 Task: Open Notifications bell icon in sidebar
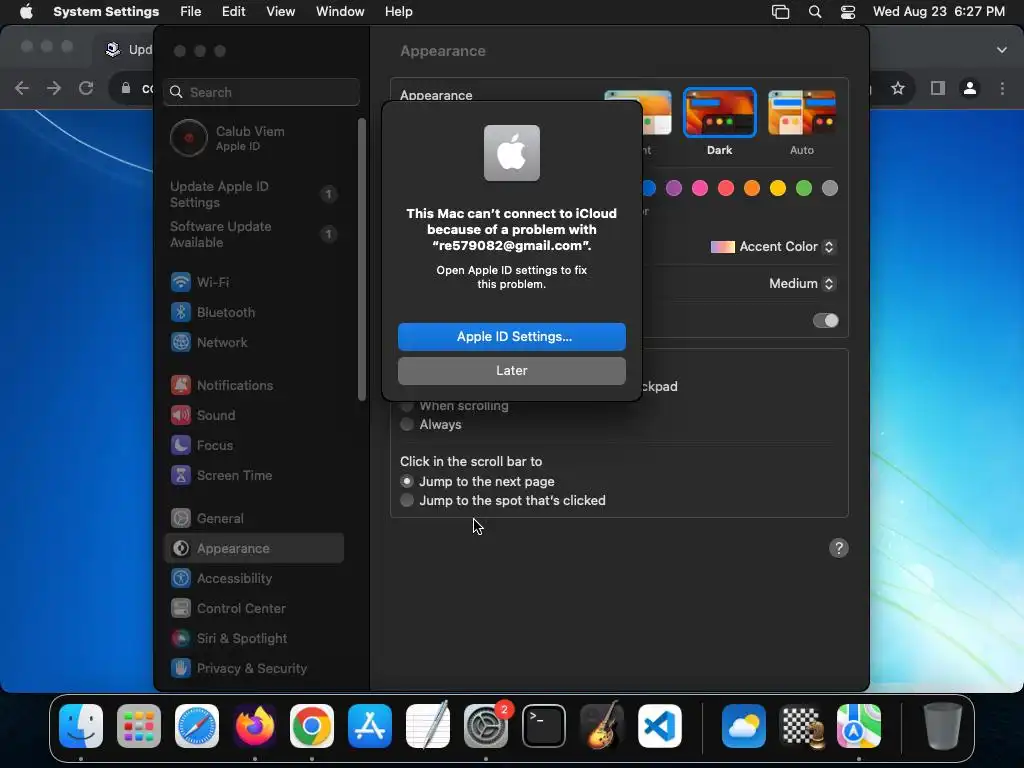pos(181,385)
